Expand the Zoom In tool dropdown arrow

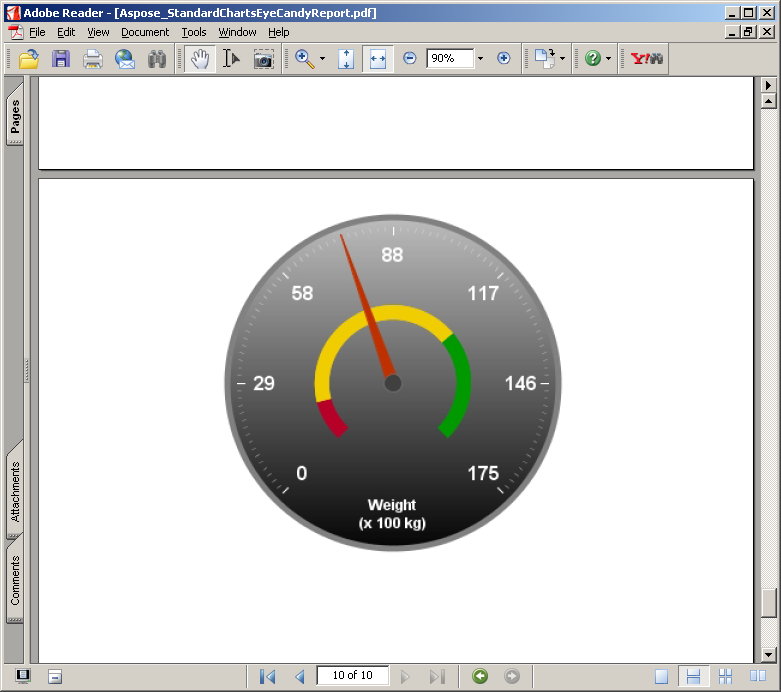point(322,59)
